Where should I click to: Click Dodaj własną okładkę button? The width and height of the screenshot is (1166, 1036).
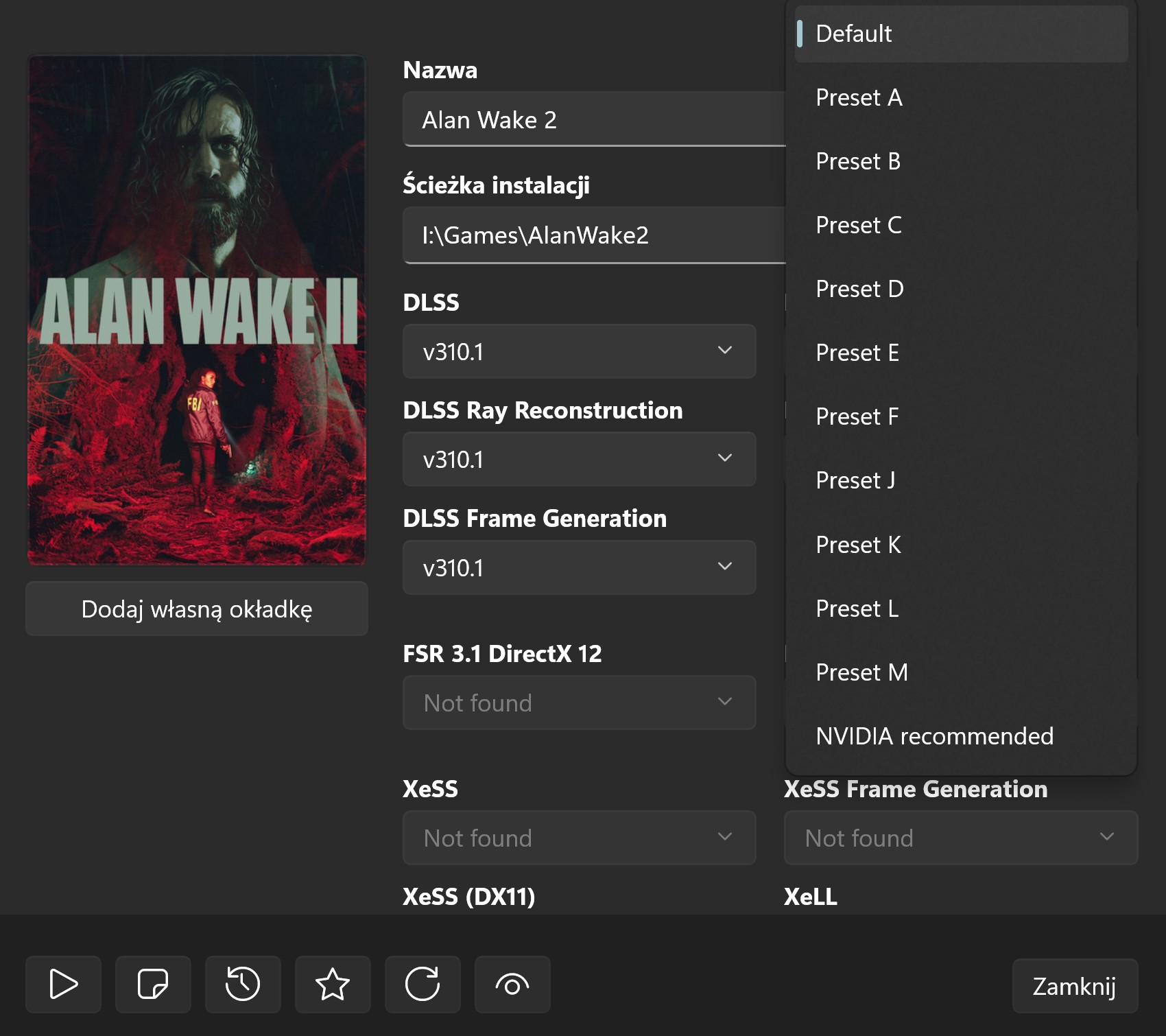point(197,609)
